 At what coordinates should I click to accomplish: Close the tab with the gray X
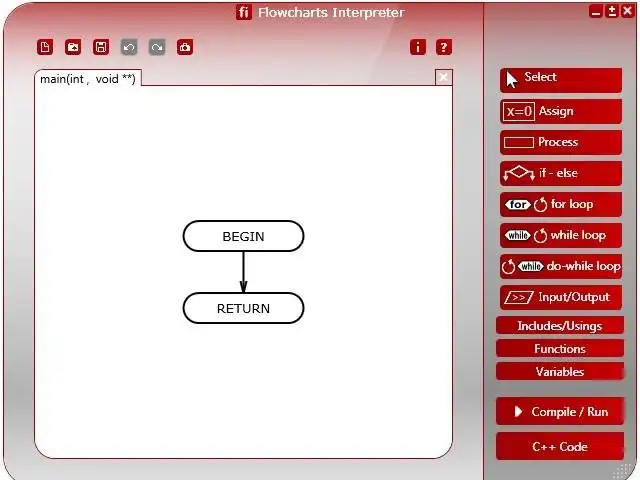pos(444,77)
